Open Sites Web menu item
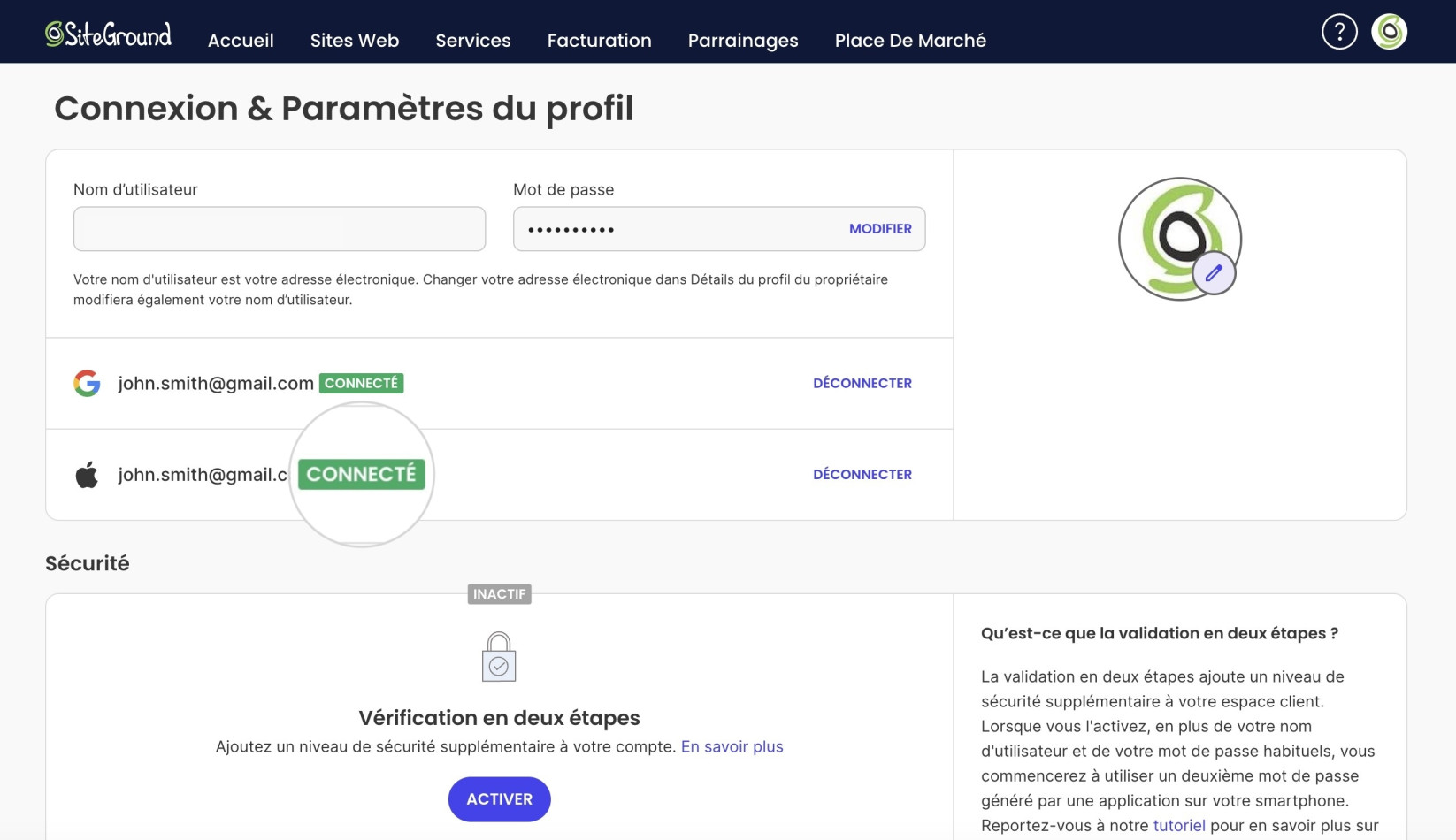This screenshot has width=1456, height=840. click(x=355, y=41)
